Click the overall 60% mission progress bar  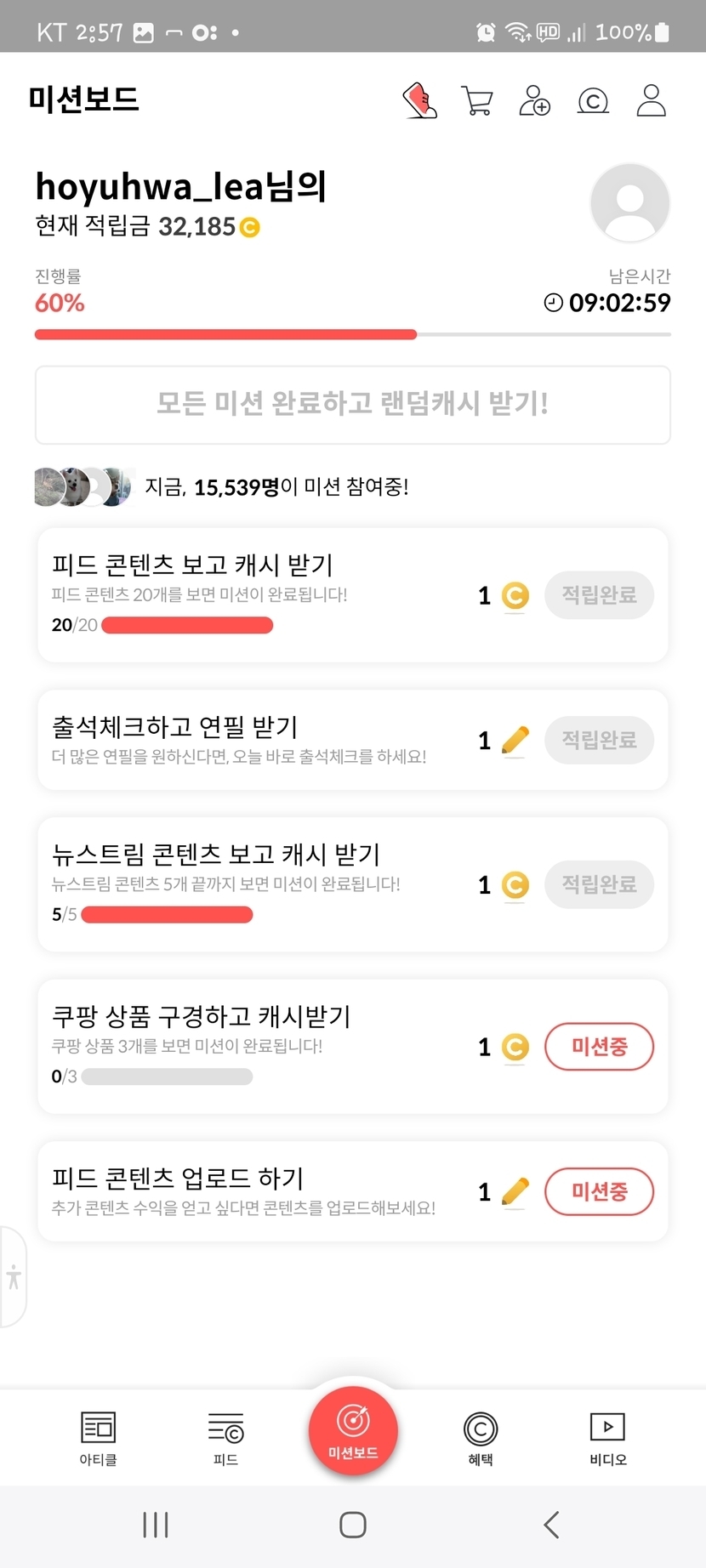[x=352, y=335]
